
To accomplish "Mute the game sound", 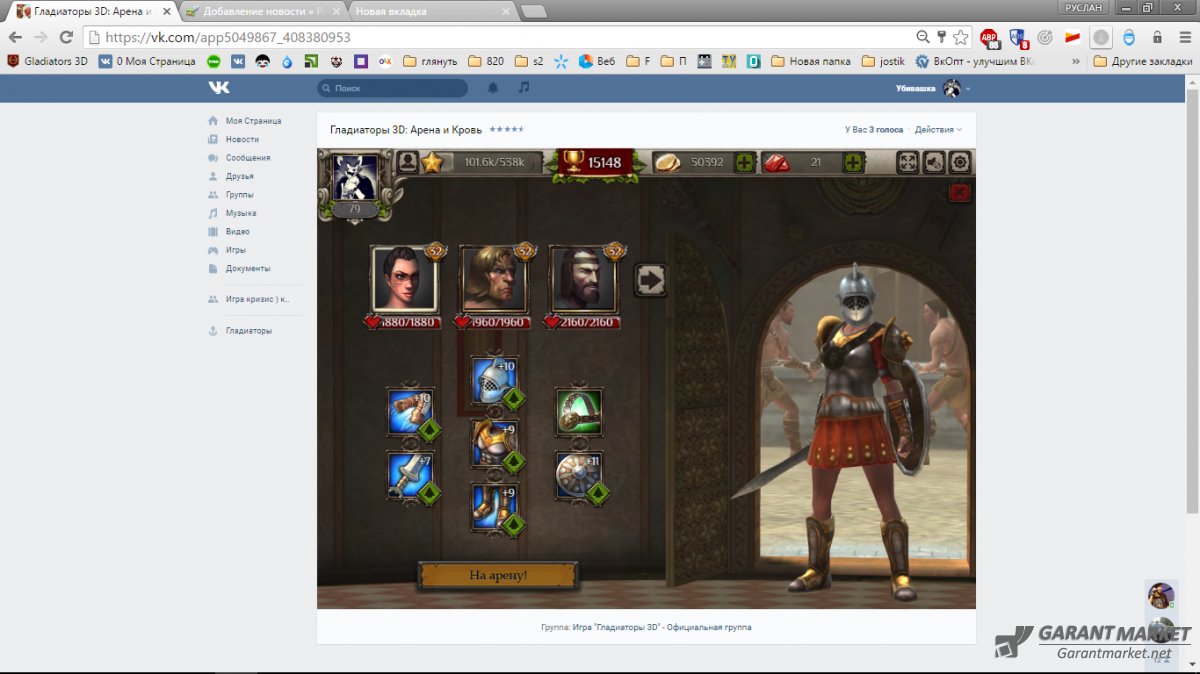I will click(934, 162).
